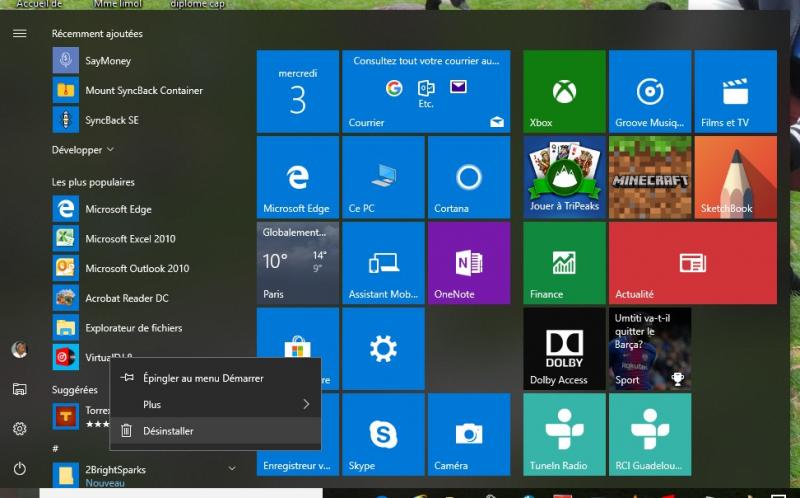
Task: Open the Plus submenu
Action: click(x=215, y=405)
